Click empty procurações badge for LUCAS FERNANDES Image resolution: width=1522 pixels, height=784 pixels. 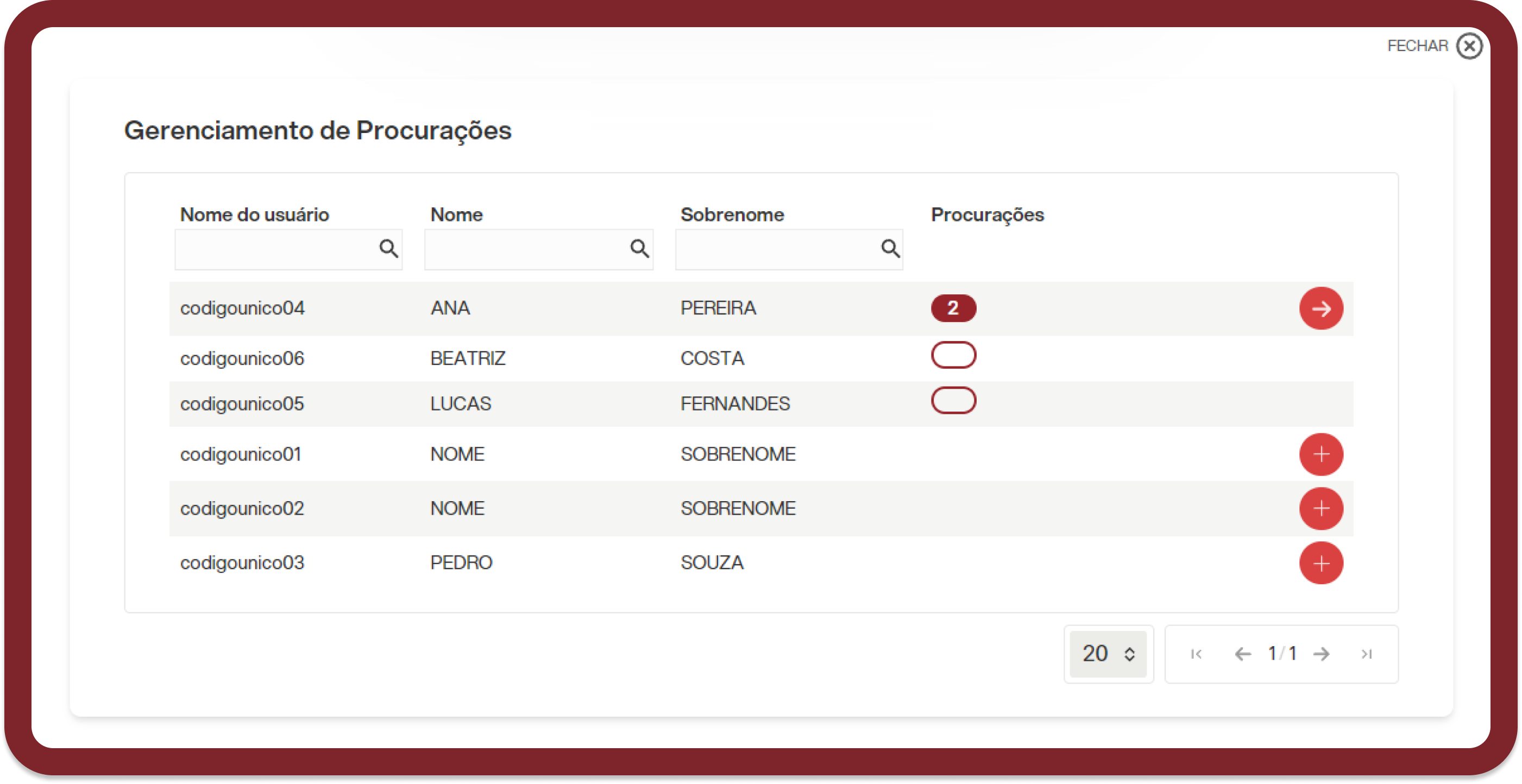[953, 400]
